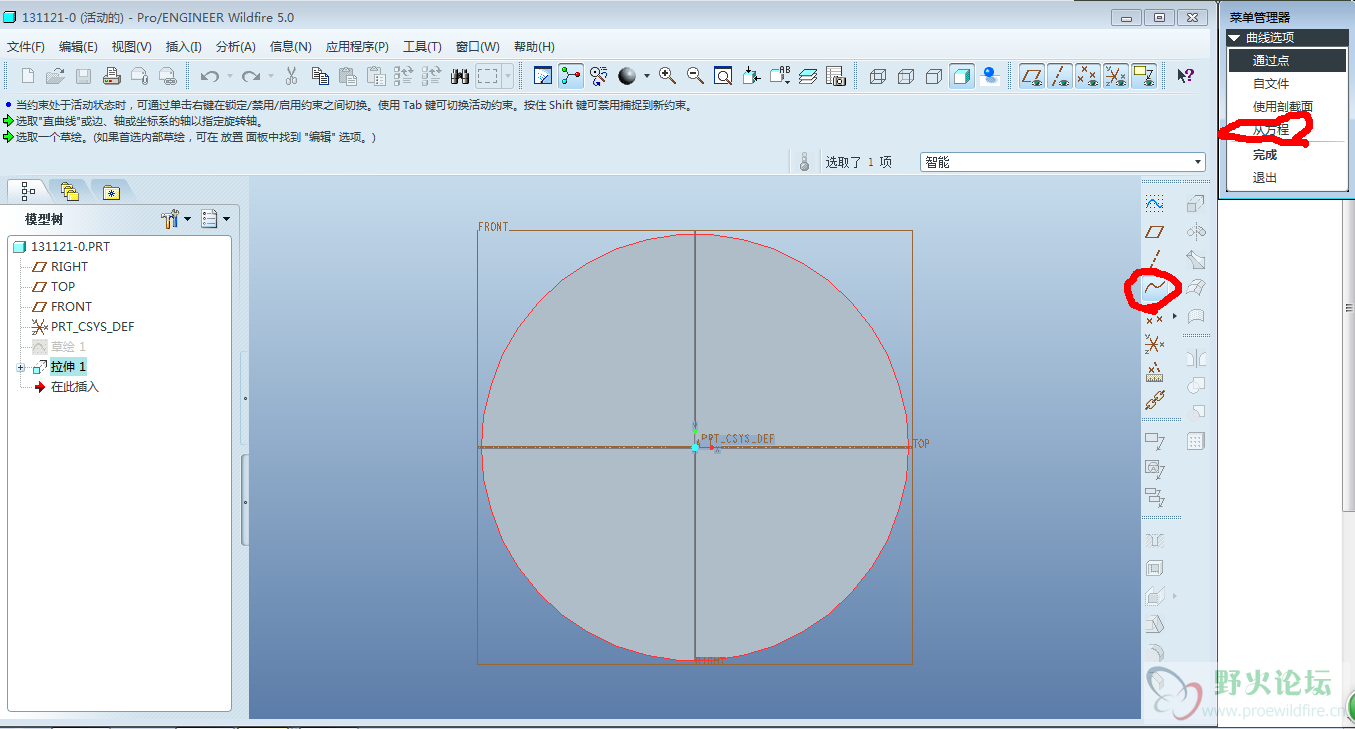Click the Extrude tool icon
Viewport: 1355px width, 729px height.
[x=1195, y=203]
